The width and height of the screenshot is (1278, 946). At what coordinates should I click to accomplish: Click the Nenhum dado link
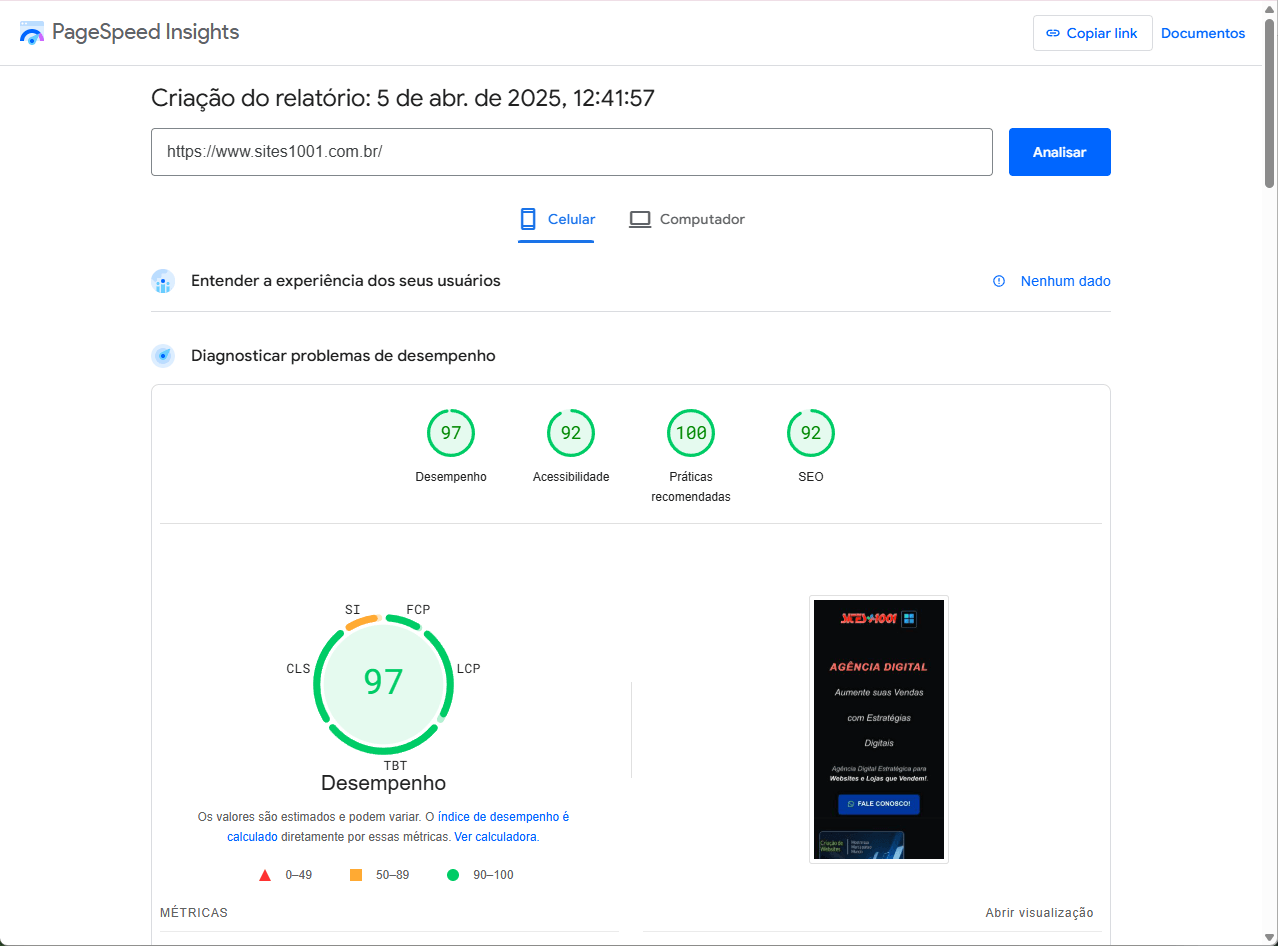pyautogui.click(x=1065, y=281)
